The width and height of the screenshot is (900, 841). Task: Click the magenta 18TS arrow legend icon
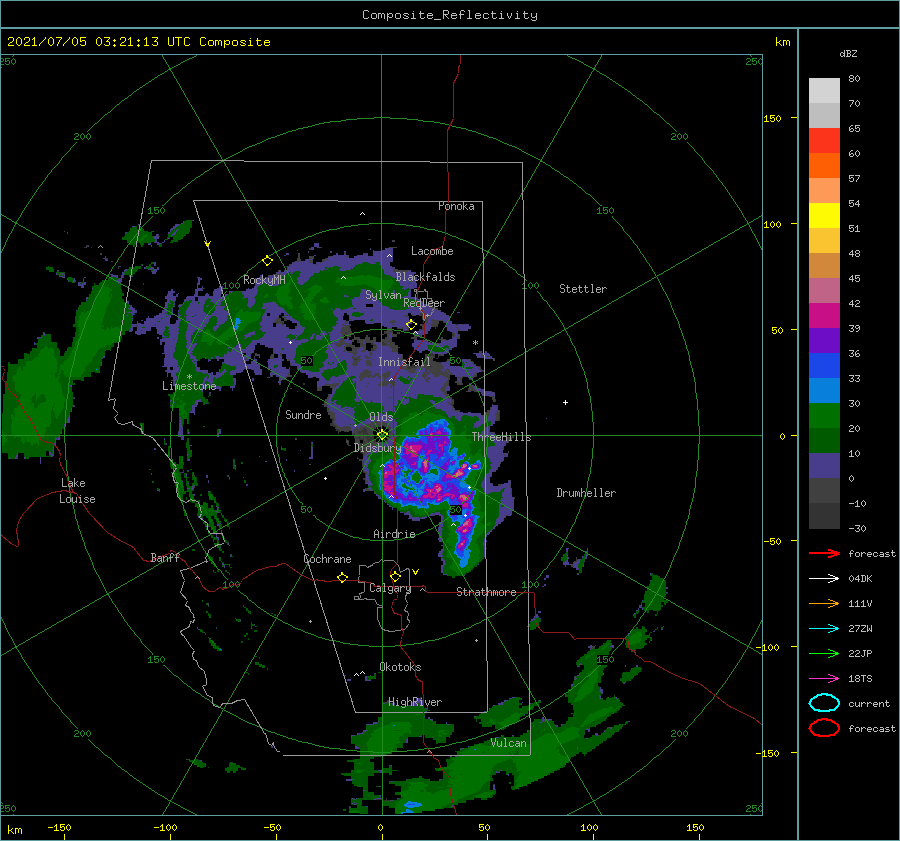(824, 679)
